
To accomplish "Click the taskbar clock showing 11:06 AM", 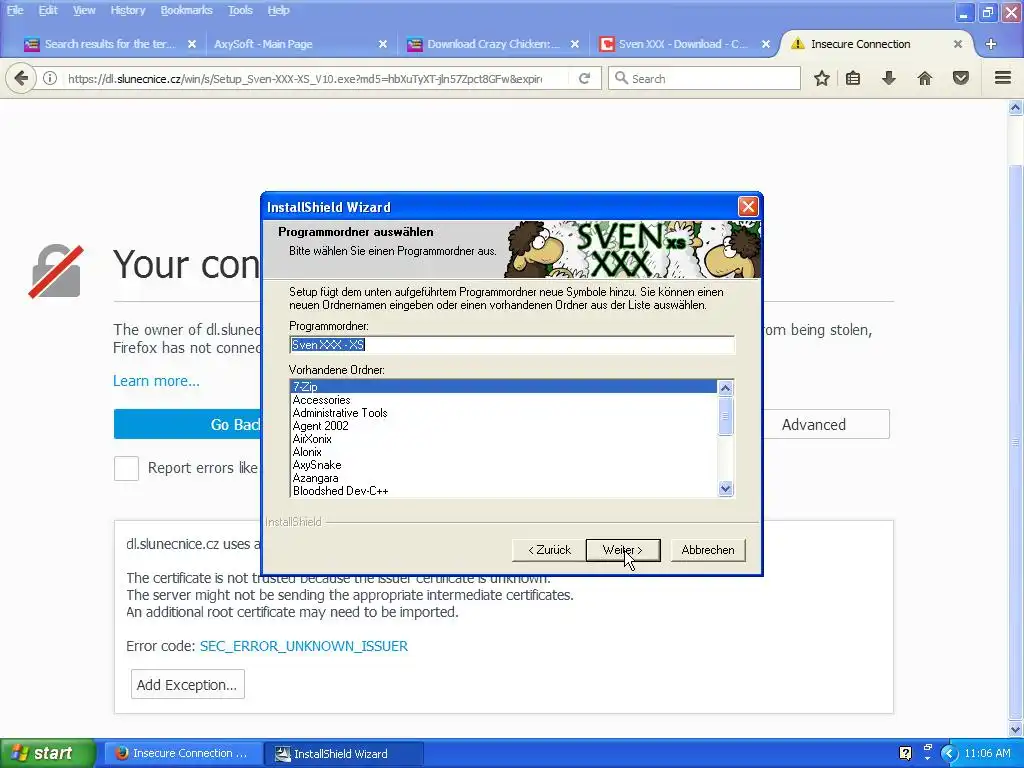I will [x=987, y=753].
